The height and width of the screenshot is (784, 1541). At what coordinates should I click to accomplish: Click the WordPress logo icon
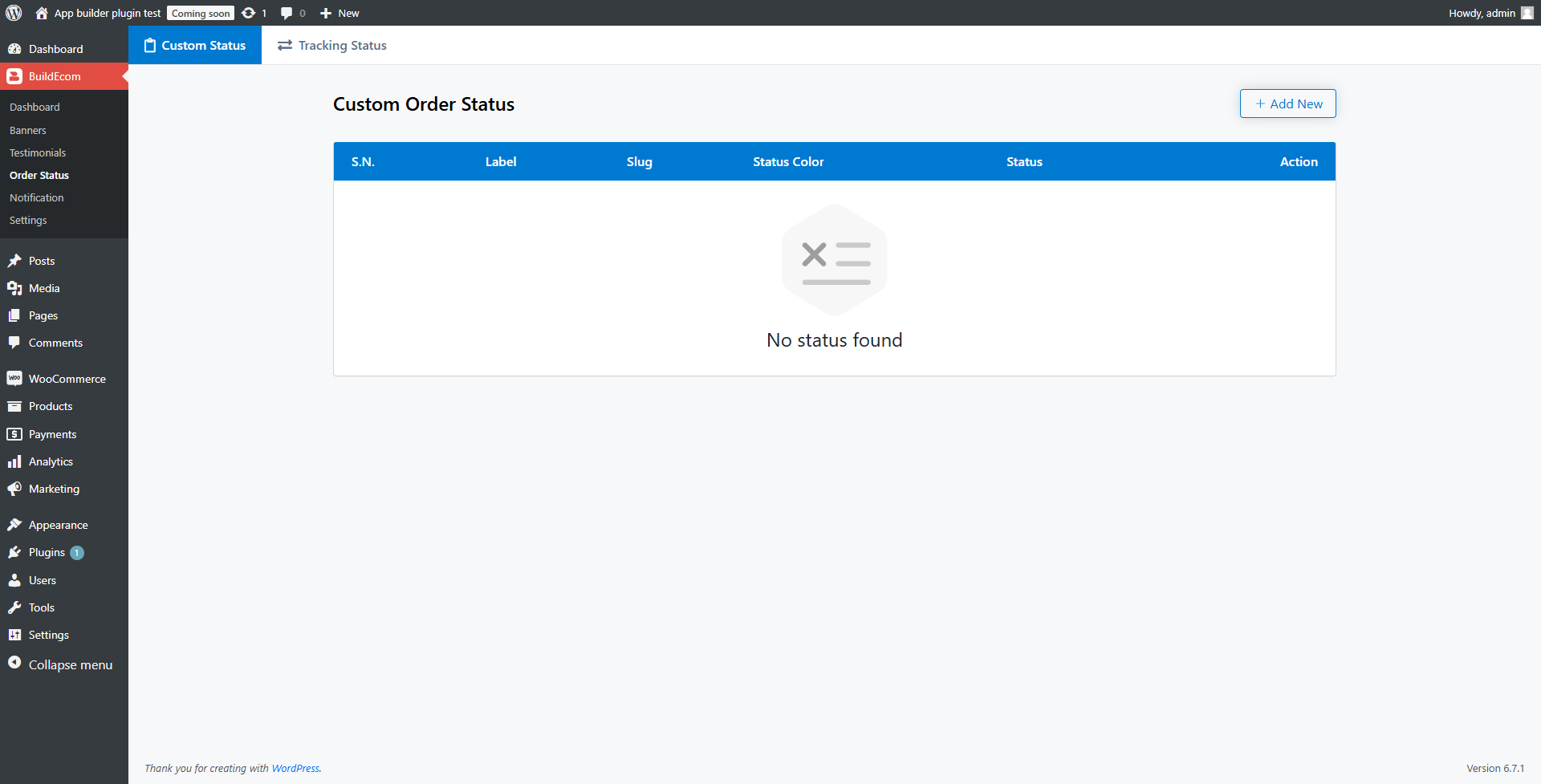[x=14, y=13]
